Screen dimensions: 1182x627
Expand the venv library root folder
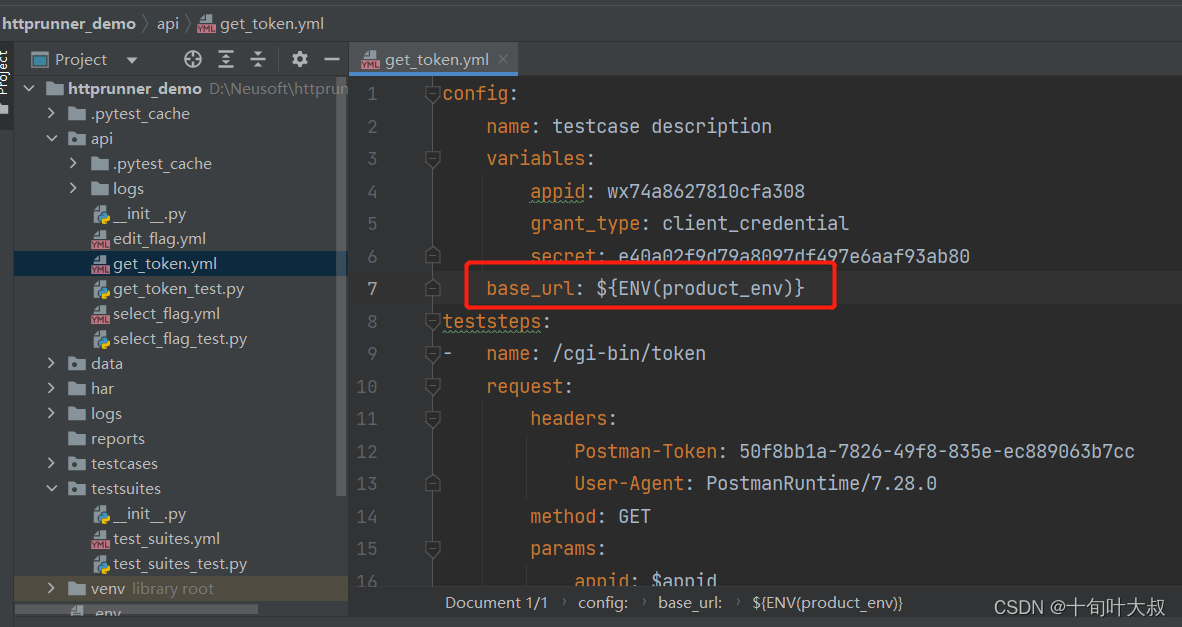[51, 589]
